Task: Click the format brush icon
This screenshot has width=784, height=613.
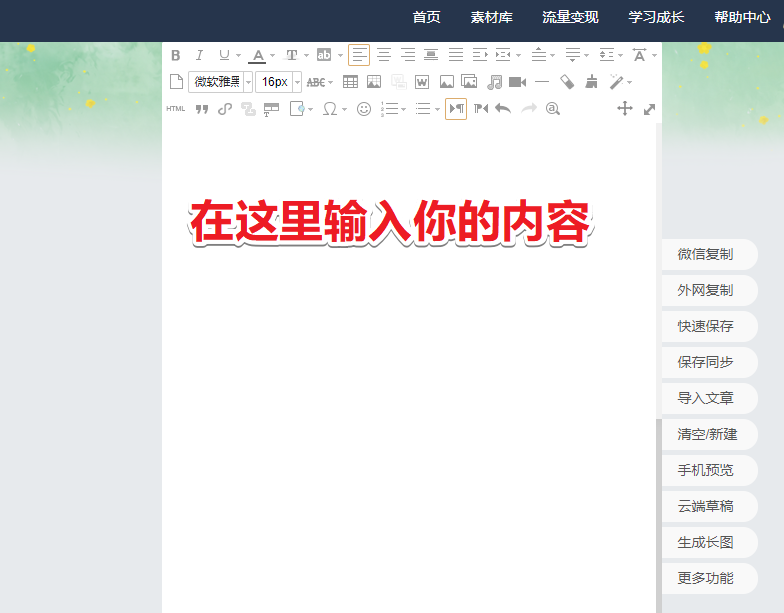Action: (x=592, y=82)
